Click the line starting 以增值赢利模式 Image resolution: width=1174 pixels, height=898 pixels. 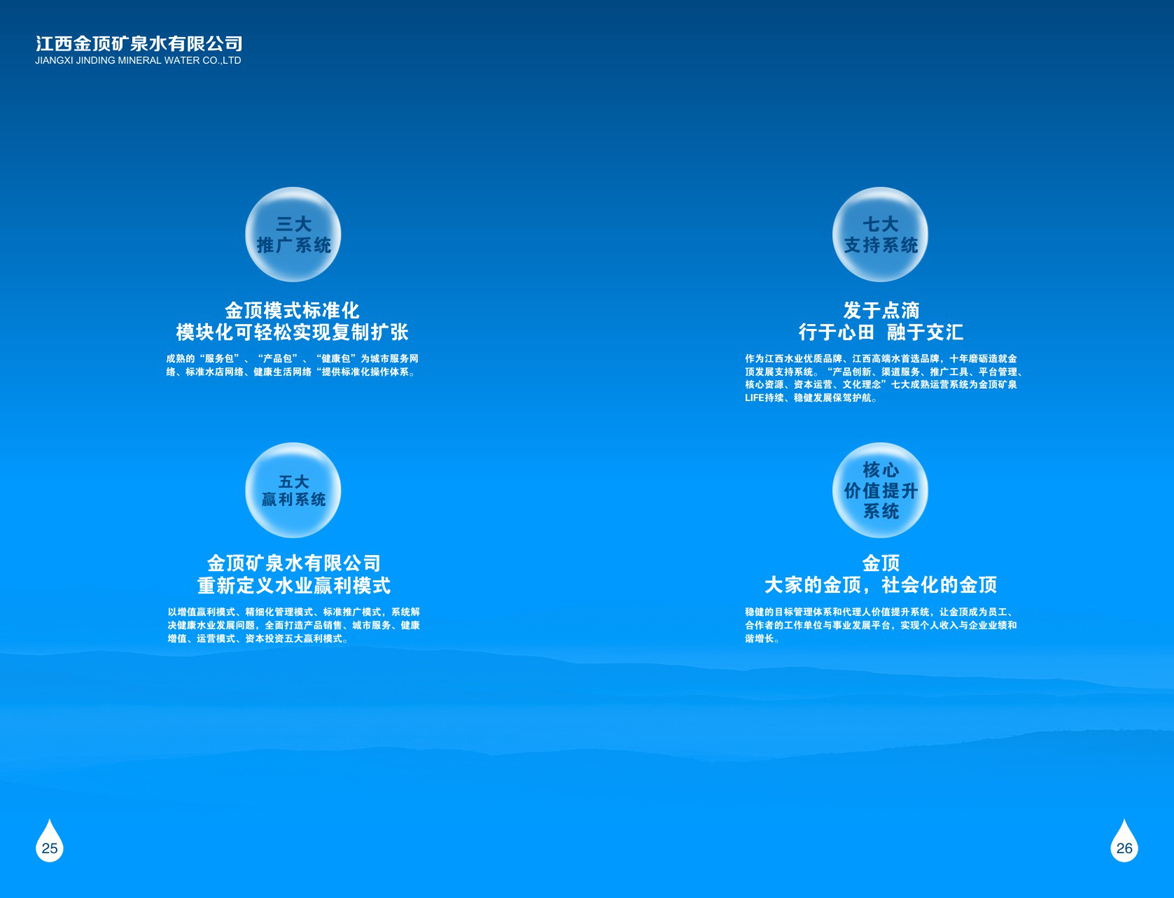(x=294, y=612)
